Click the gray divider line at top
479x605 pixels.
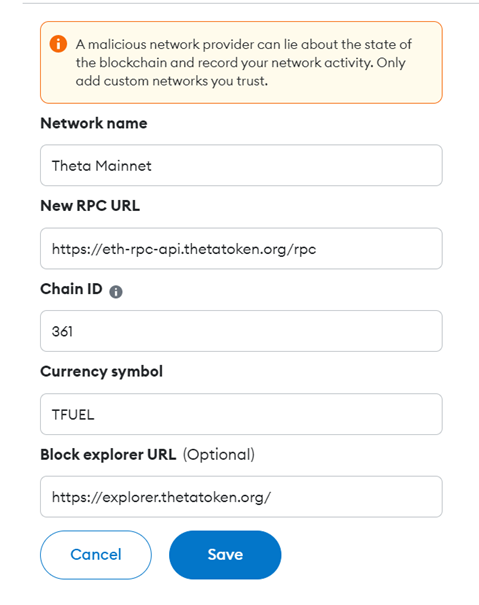251,3
